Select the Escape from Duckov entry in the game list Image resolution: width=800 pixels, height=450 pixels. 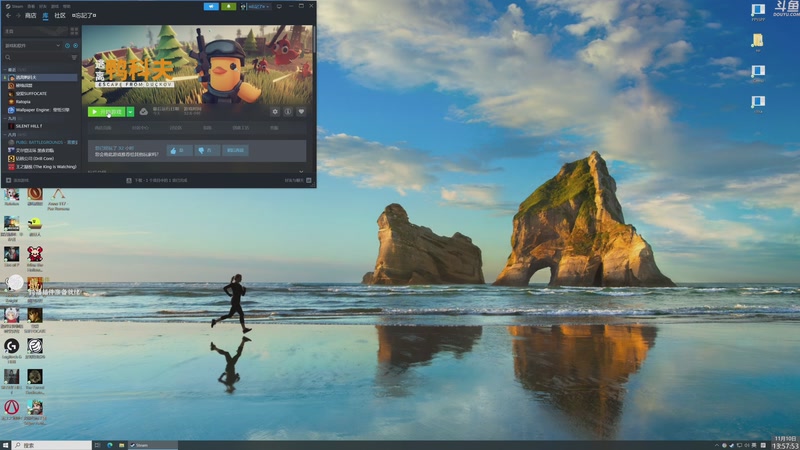pos(43,78)
